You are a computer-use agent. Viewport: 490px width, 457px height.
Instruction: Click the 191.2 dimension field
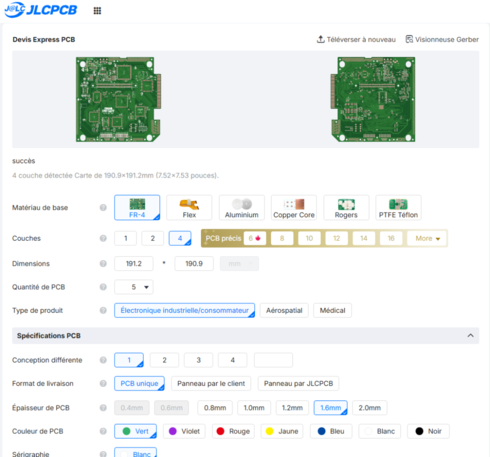[x=134, y=264]
